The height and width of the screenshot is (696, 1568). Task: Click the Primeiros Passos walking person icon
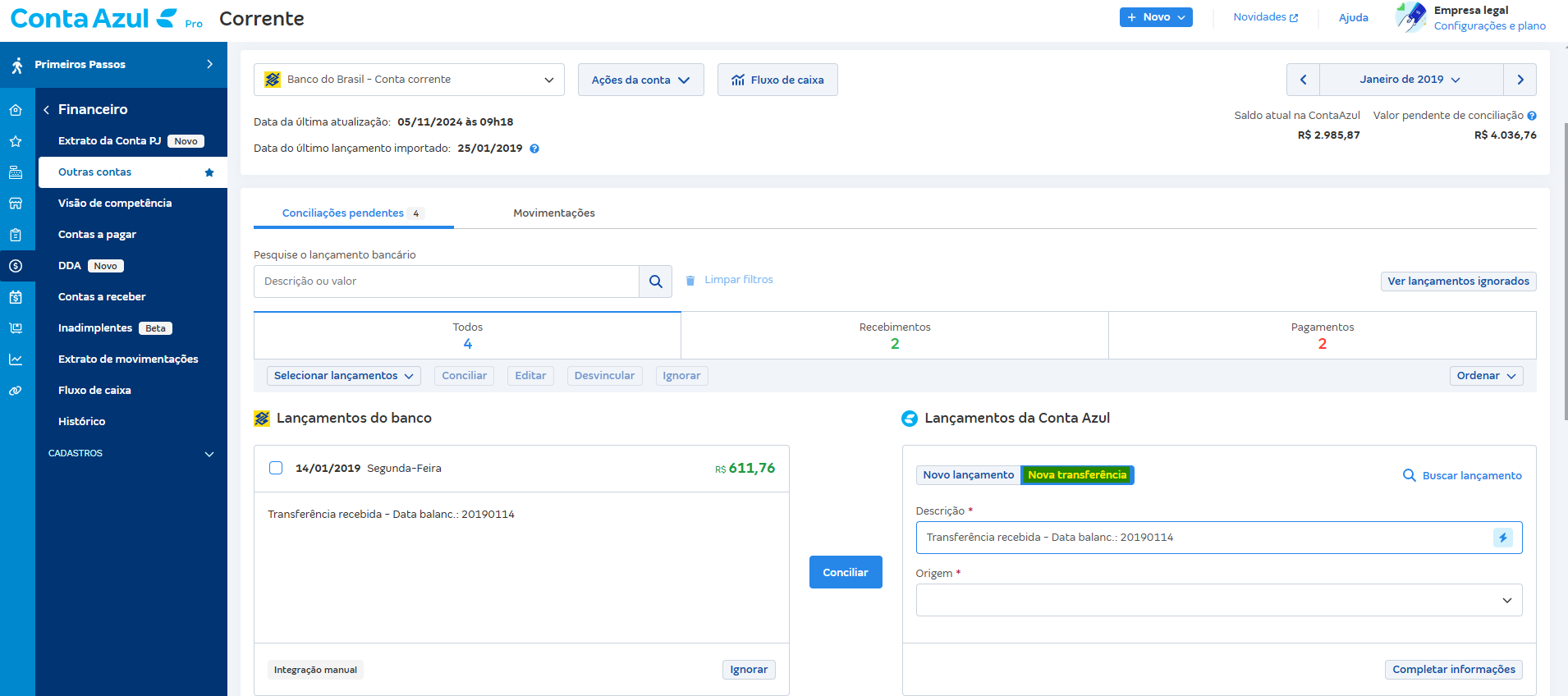click(16, 65)
